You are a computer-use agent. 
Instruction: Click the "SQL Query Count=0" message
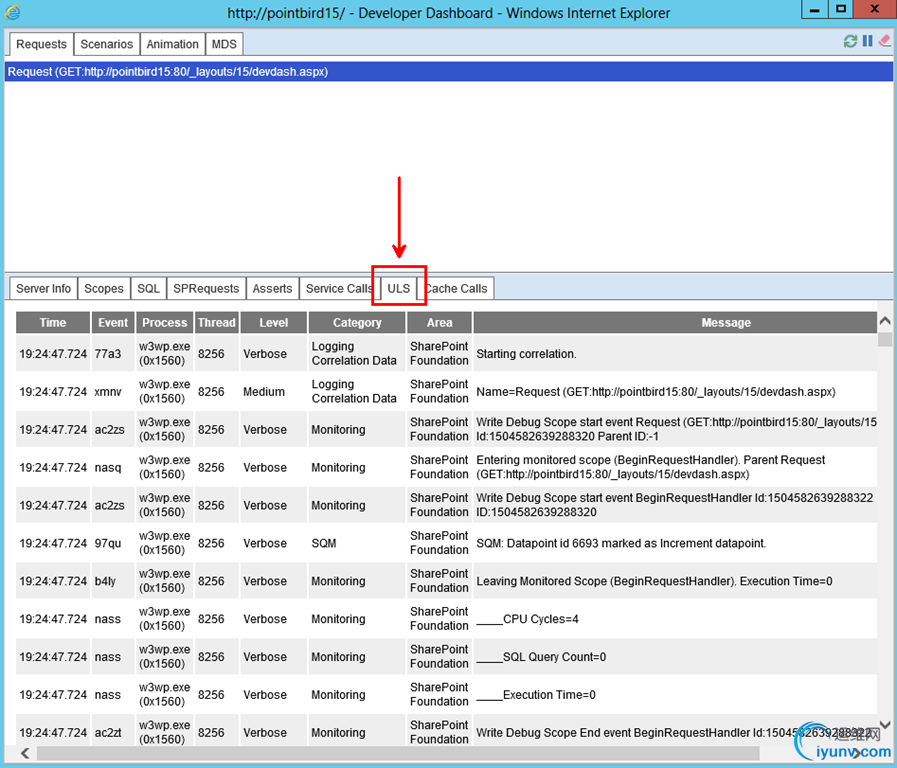pyautogui.click(x=541, y=656)
